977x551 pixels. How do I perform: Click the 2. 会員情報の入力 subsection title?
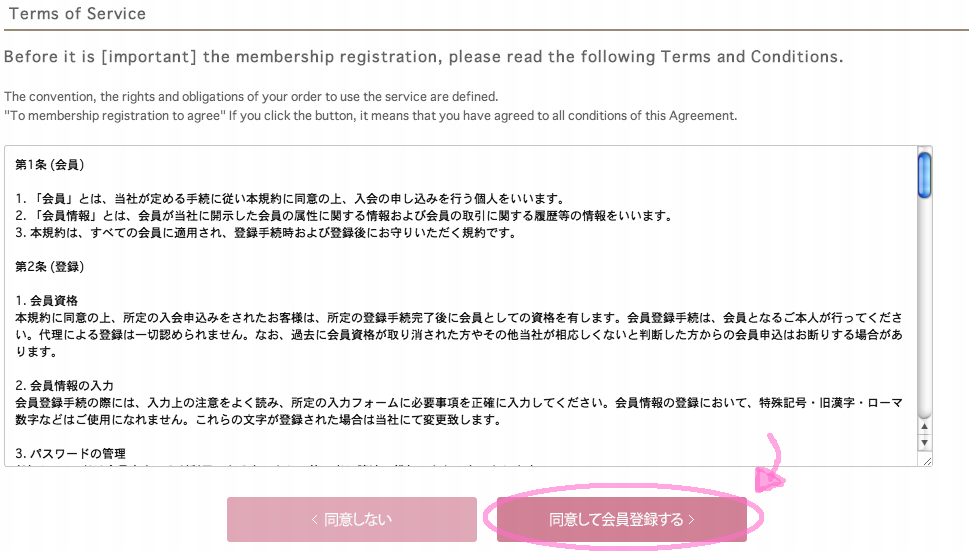[x=65, y=386]
